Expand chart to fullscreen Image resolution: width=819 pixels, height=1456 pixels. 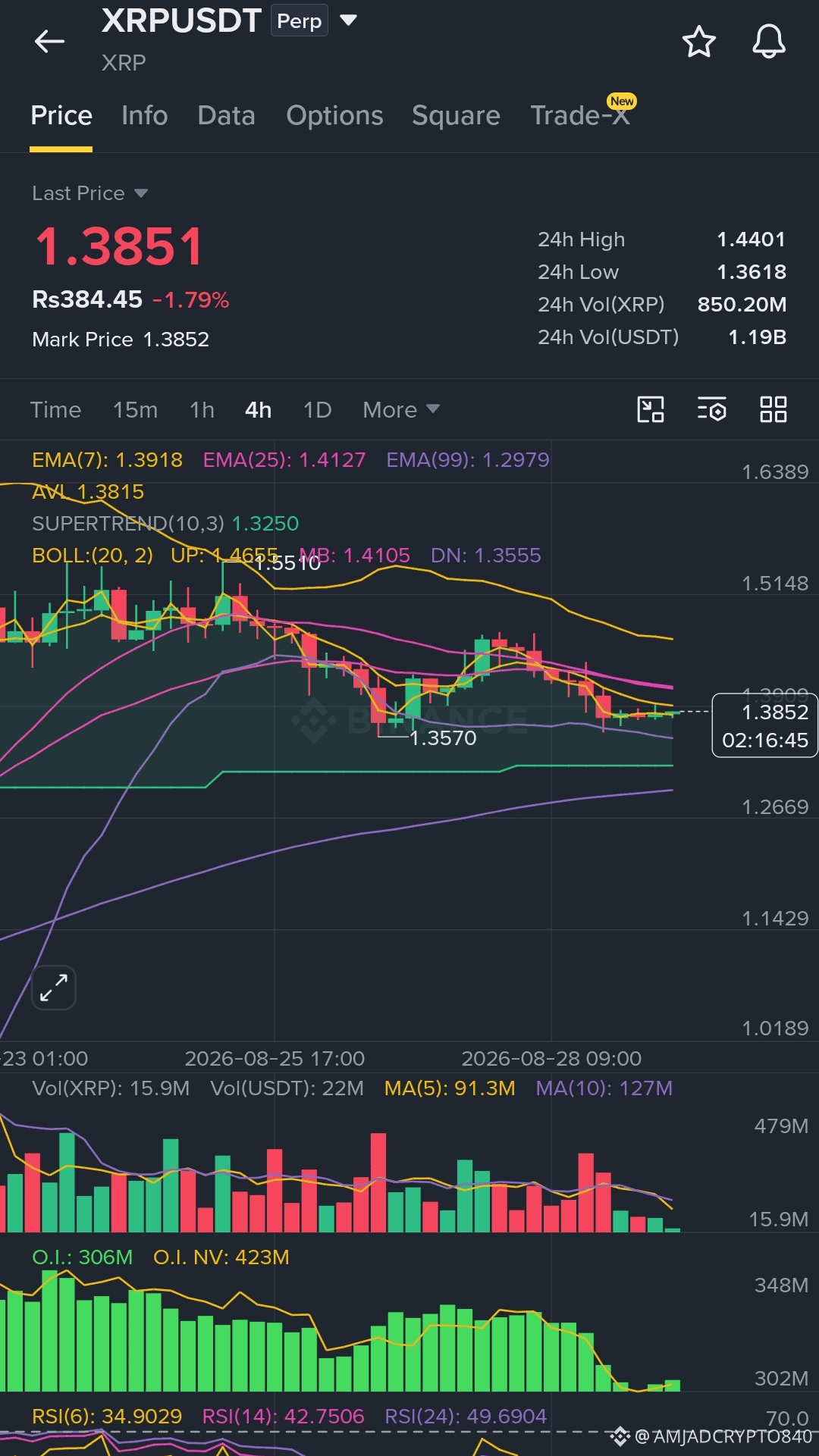[54, 988]
